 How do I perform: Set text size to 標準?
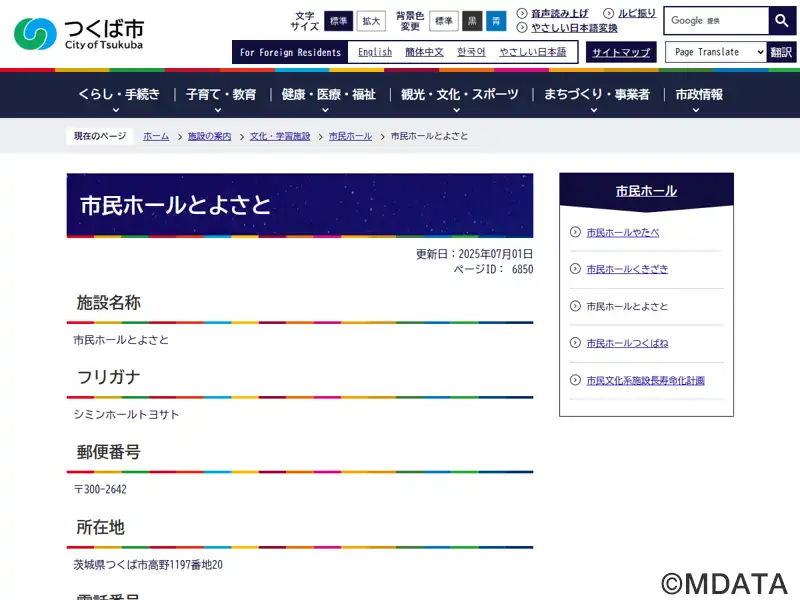(x=338, y=21)
